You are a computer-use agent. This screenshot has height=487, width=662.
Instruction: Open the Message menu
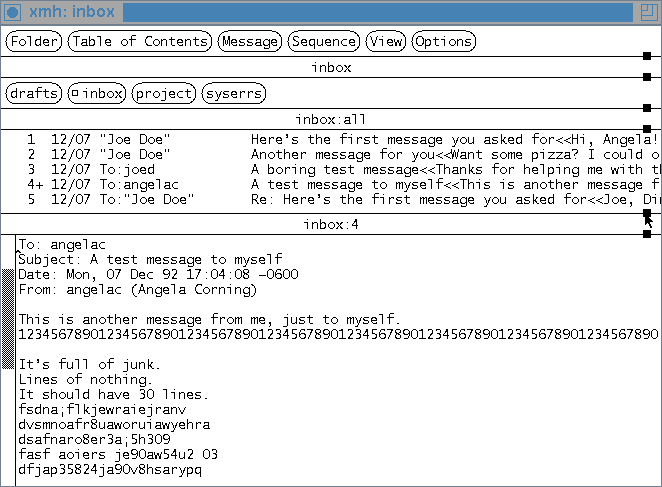(x=249, y=41)
